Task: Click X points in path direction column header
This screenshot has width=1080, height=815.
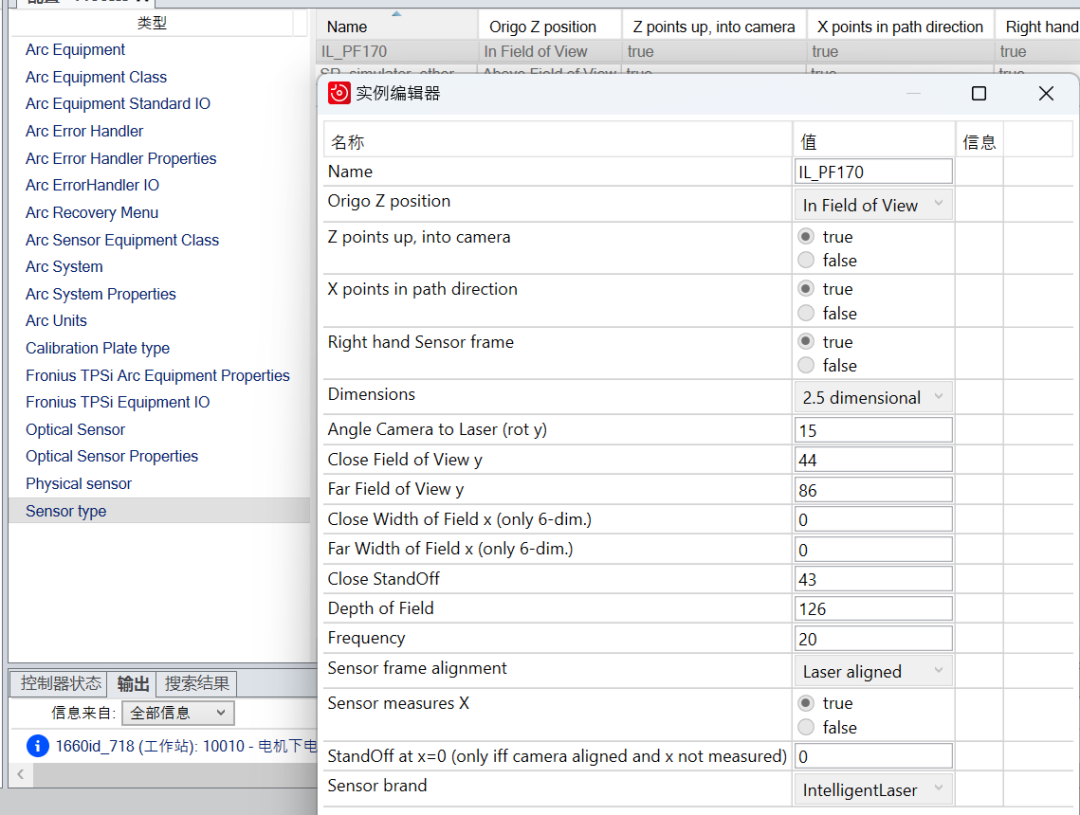Action: click(x=900, y=27)
